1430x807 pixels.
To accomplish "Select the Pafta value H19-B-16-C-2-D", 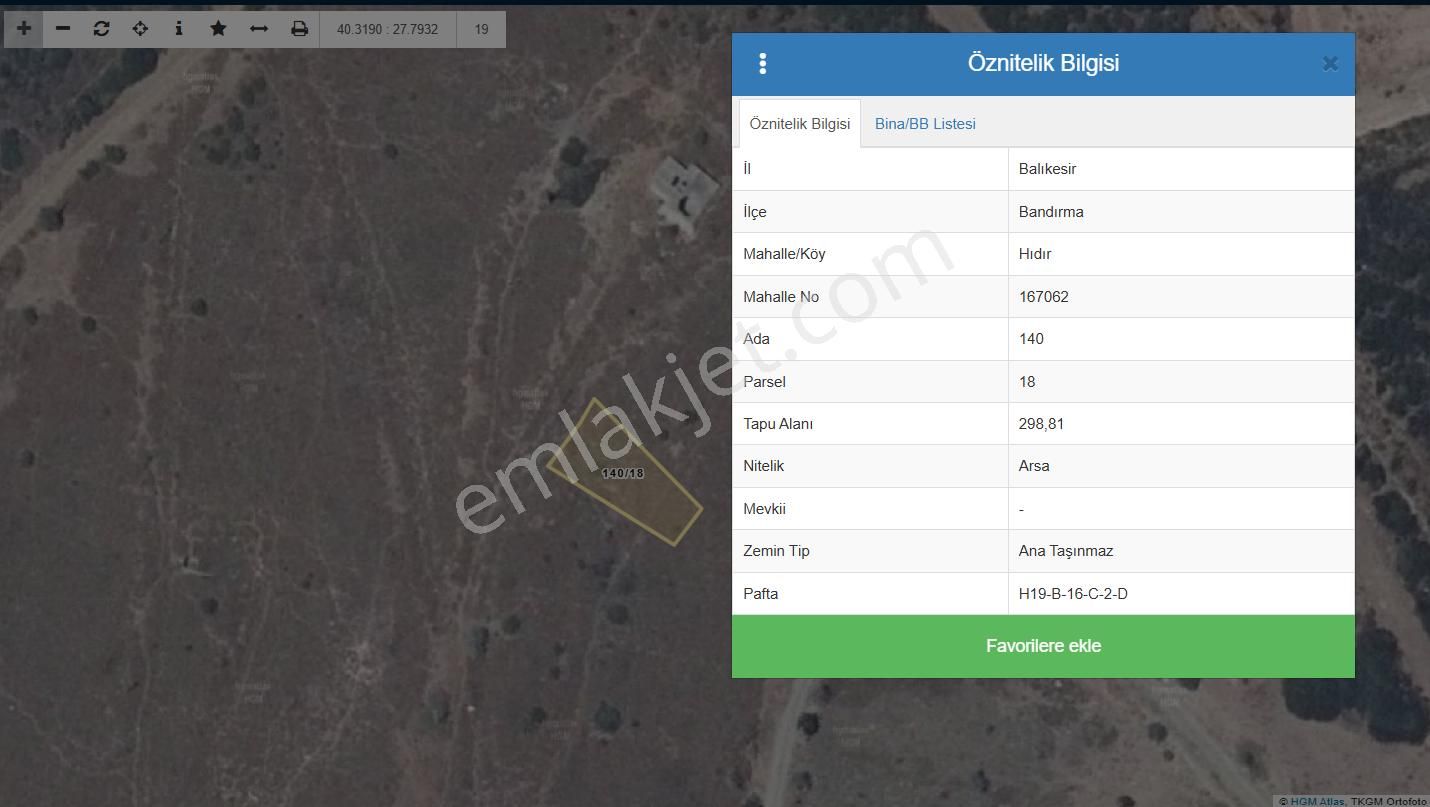I will point(1073,594).
